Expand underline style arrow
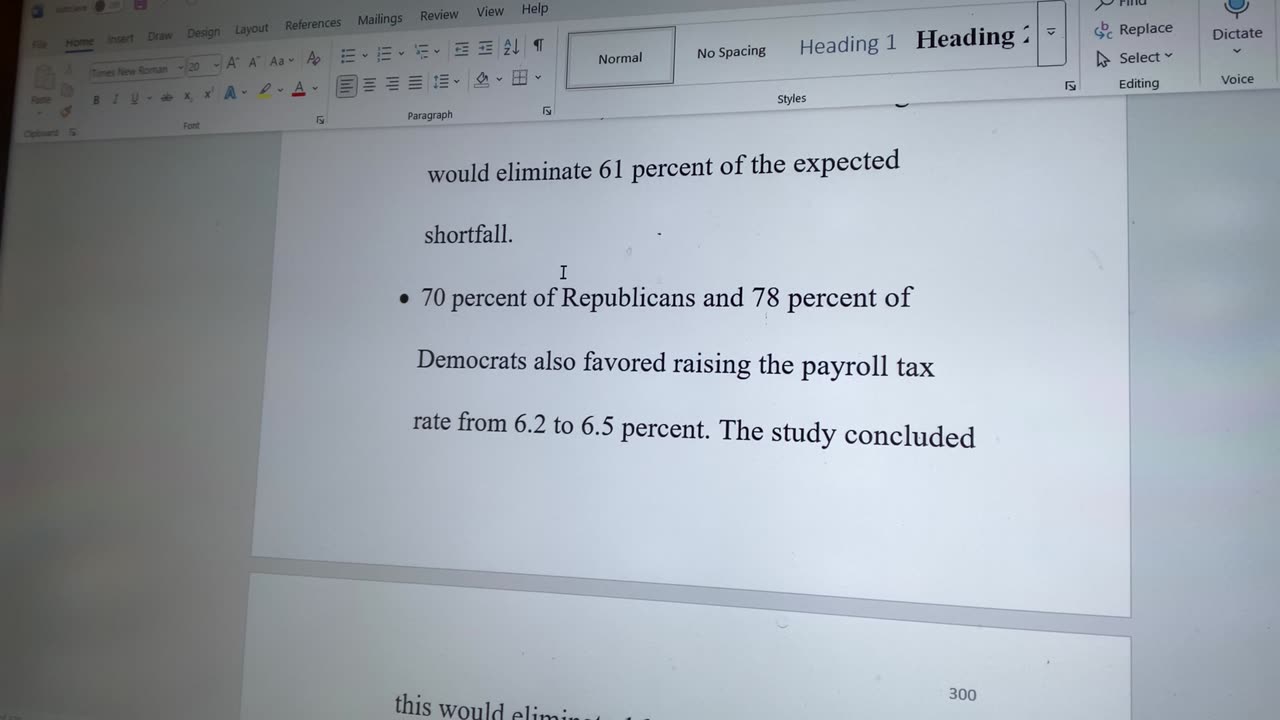The width and height of the screenshot is (1280, 720). [x=149, y=98]
